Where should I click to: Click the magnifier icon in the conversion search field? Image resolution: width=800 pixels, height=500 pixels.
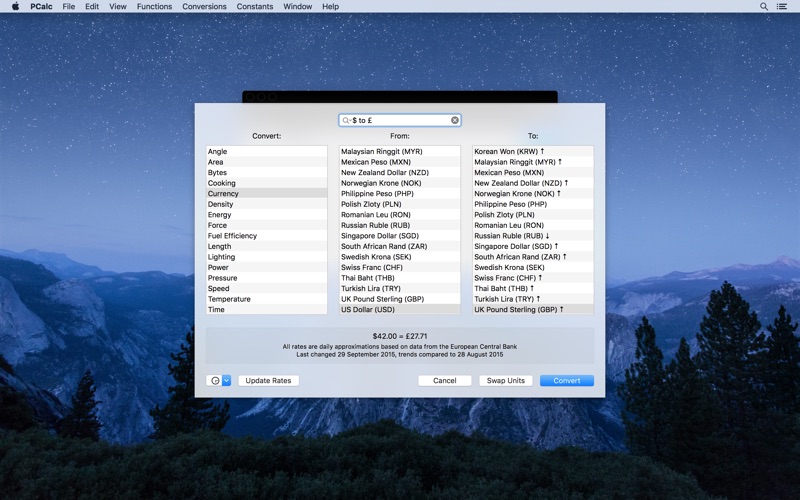point(346,120)
